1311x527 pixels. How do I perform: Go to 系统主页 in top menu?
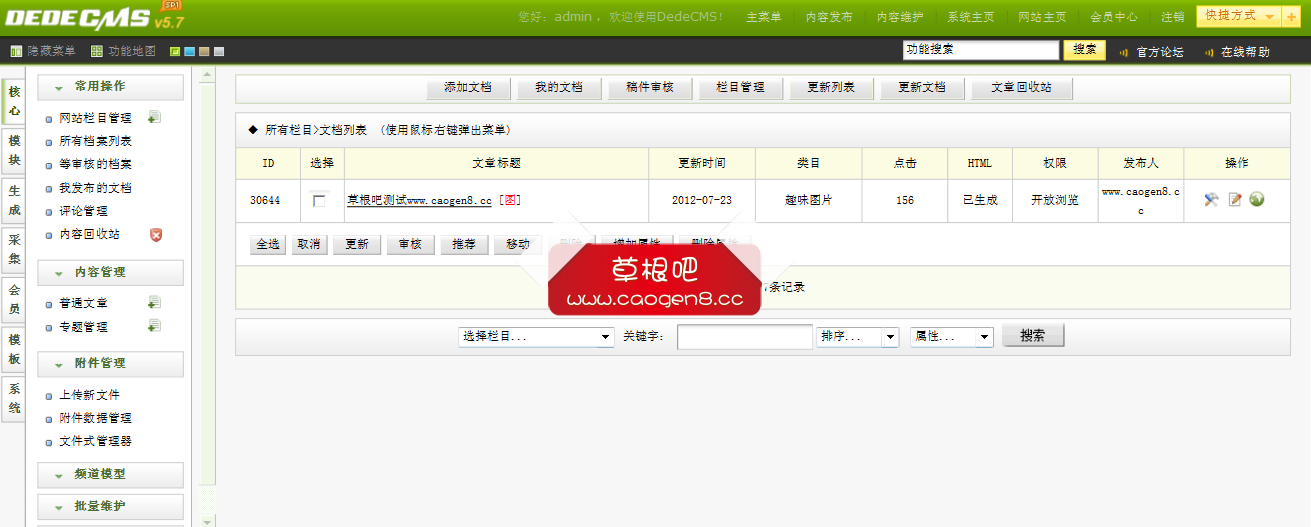click(971, 17)
